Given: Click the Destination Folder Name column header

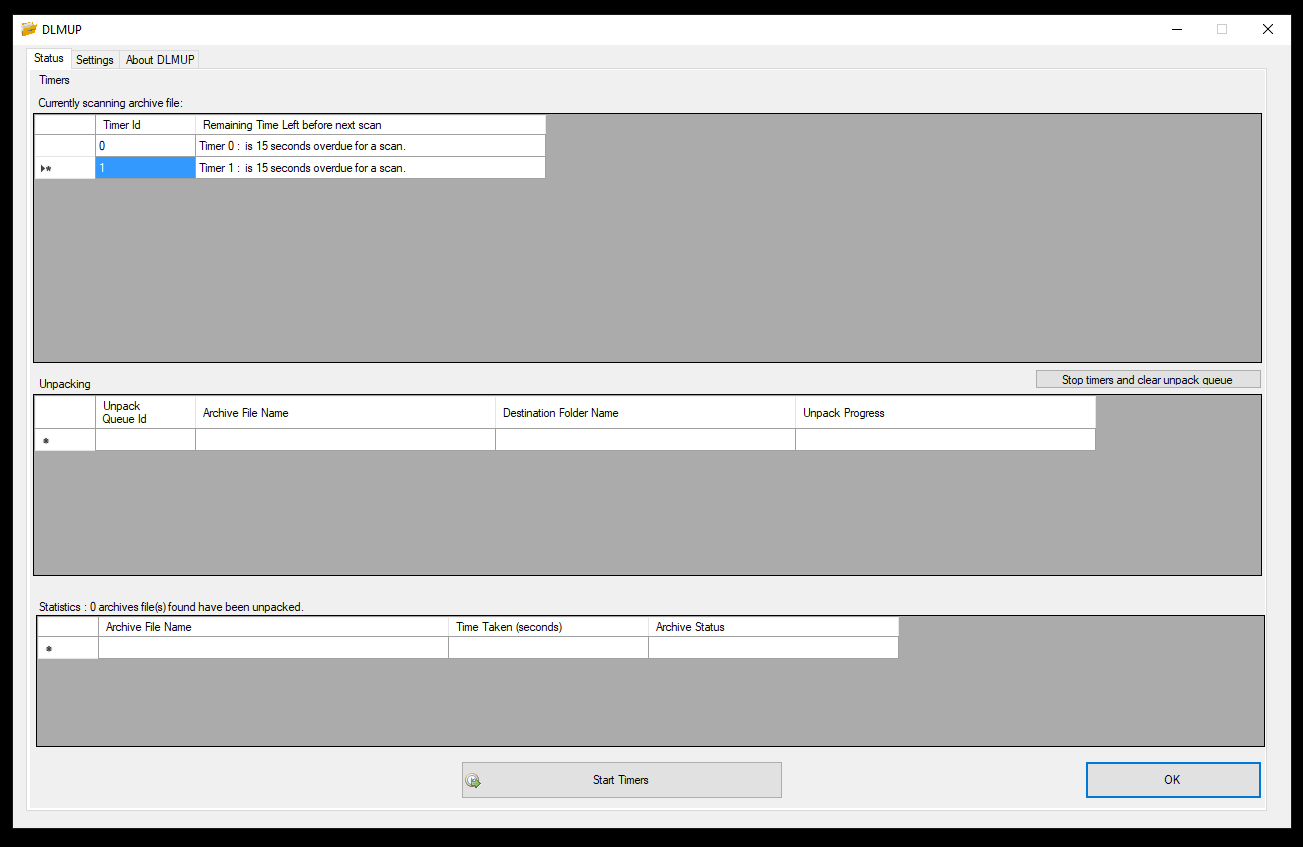Looking at the screenshot, I should pos(645,413).
